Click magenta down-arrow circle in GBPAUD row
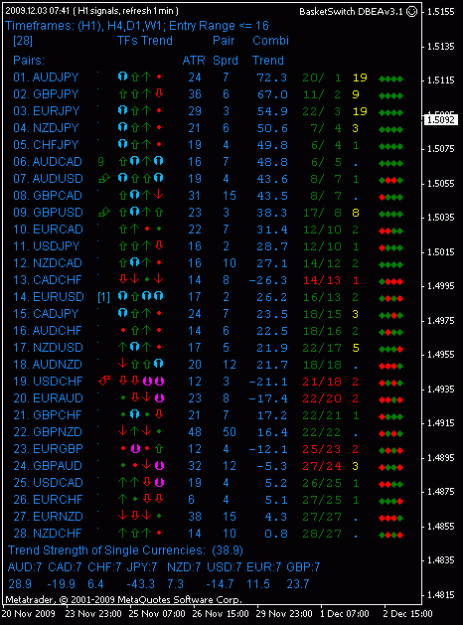 point(159,465)
